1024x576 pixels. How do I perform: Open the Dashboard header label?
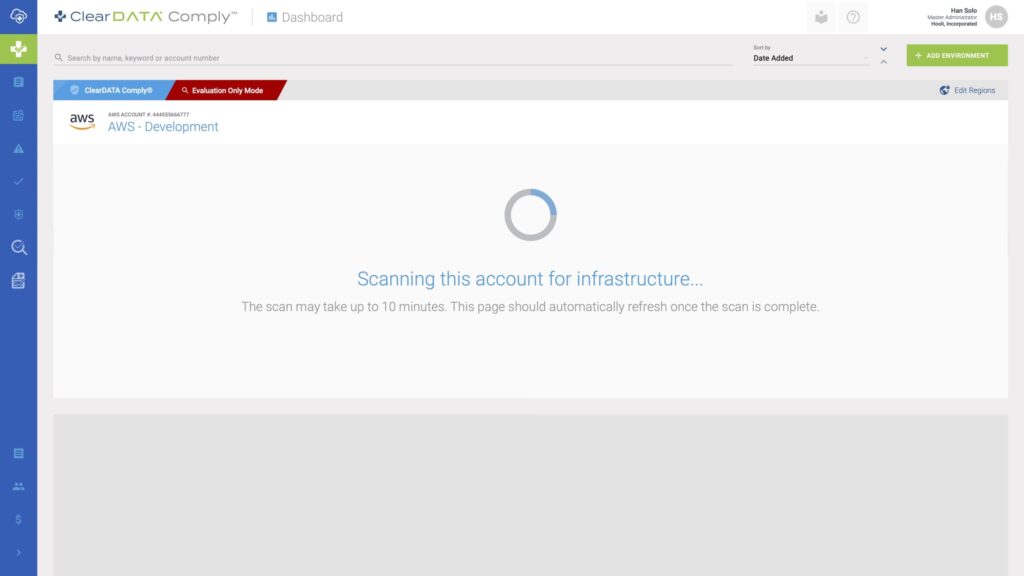312,18
